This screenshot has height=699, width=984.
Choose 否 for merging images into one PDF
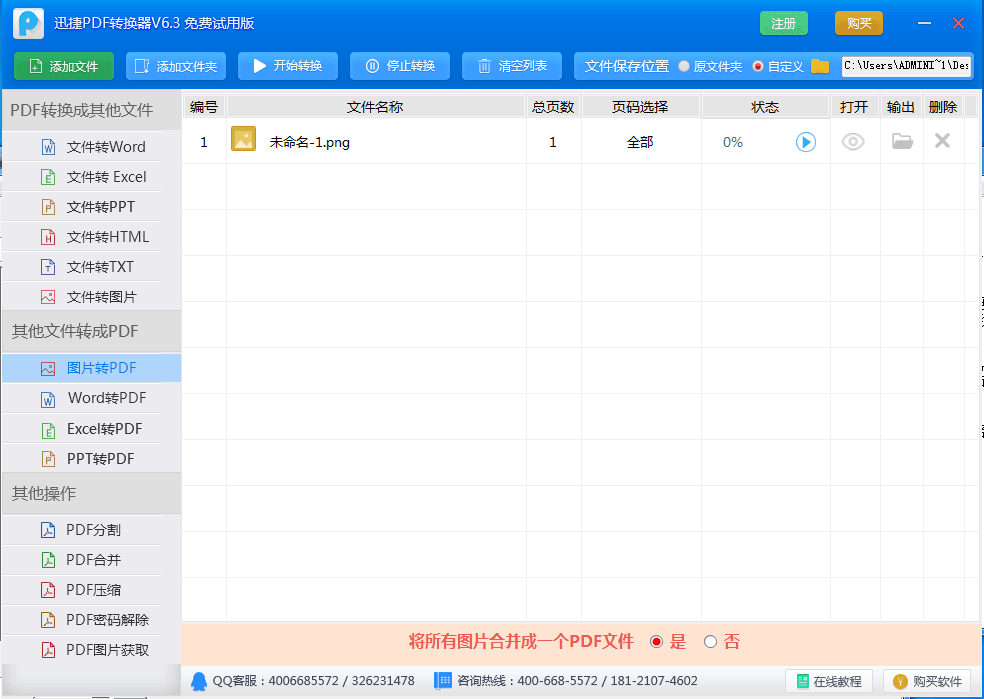tap(710, 642)
